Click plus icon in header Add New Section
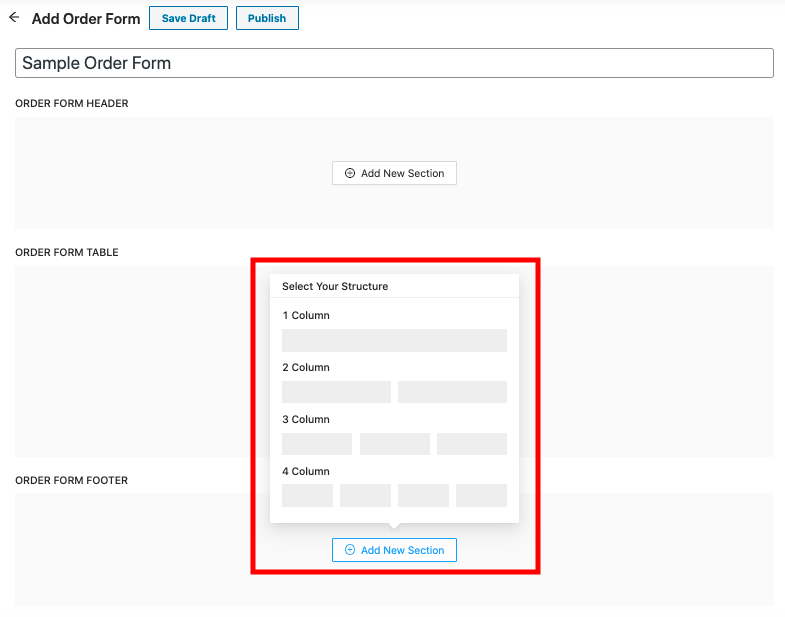785x617 pixels. click(350, 173)
